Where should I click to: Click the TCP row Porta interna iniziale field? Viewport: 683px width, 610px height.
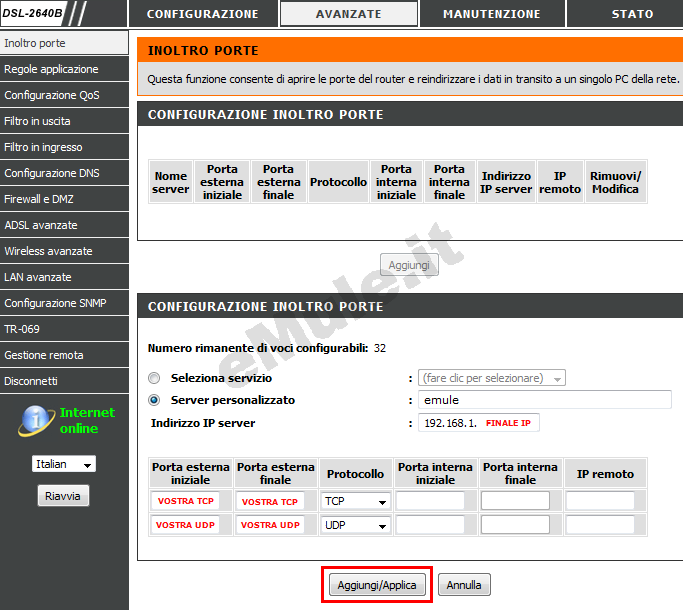[430, 501]
